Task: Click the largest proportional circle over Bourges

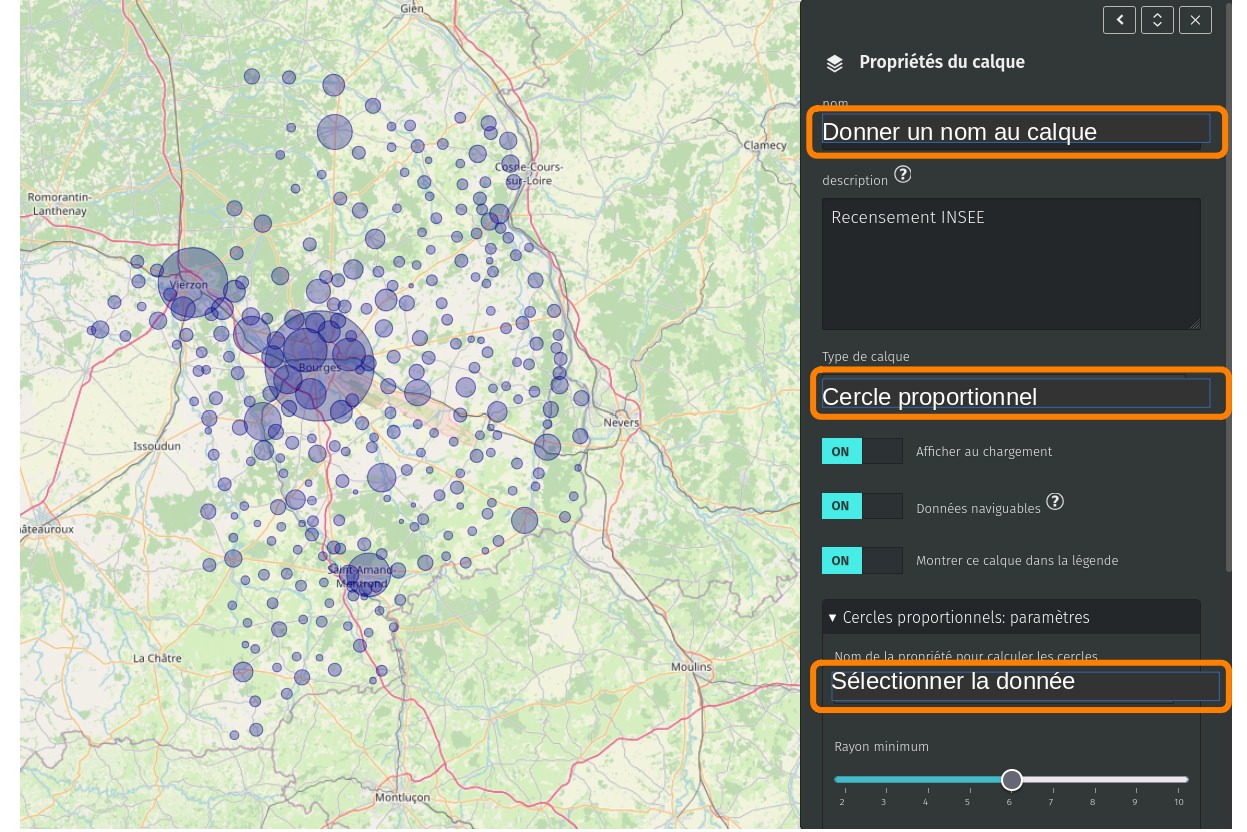Action: tap(318, 365)
